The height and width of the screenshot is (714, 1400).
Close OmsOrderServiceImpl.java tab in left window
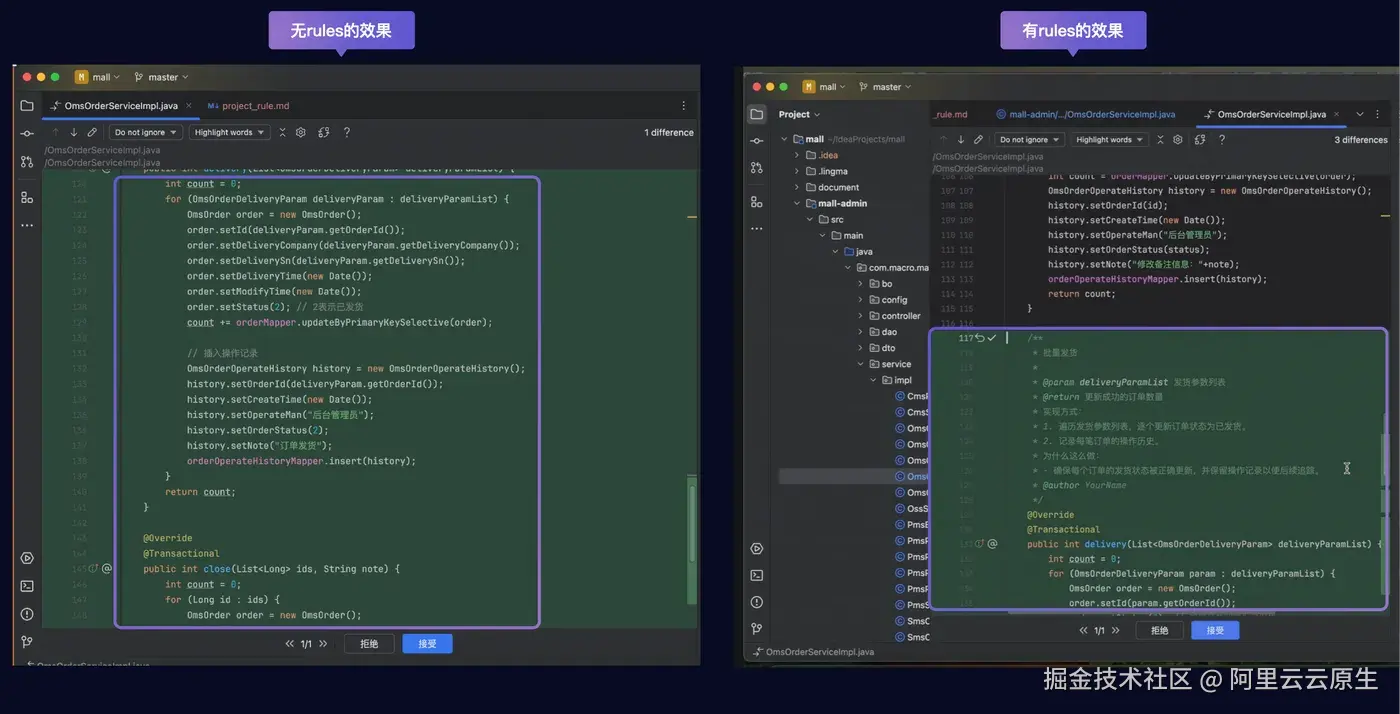coord(188,105)
